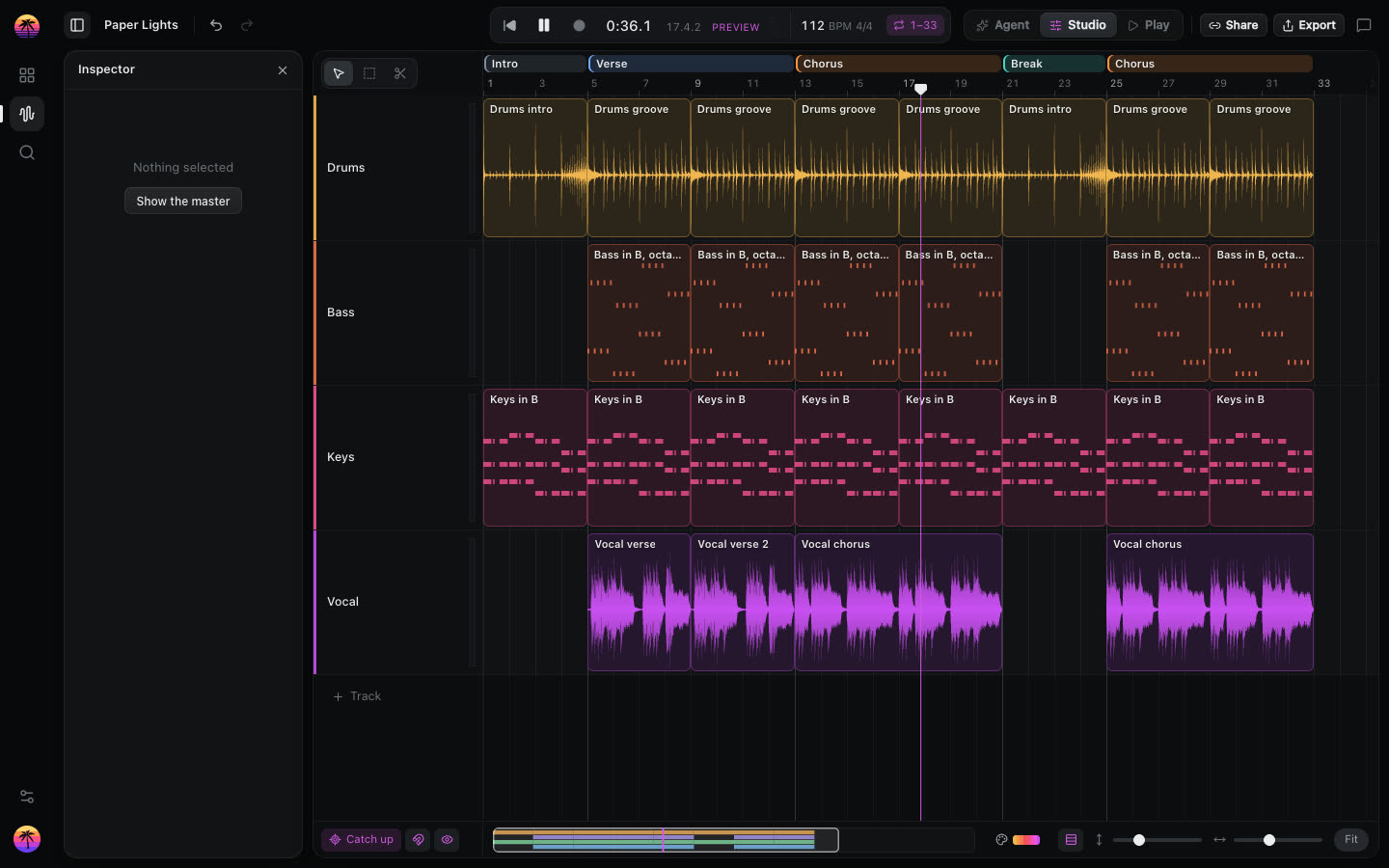Image resolution: width=1389 pixels, height=868 pixels.
Task: Select the Vocal verse 2 clip
Action: point(743,602)
